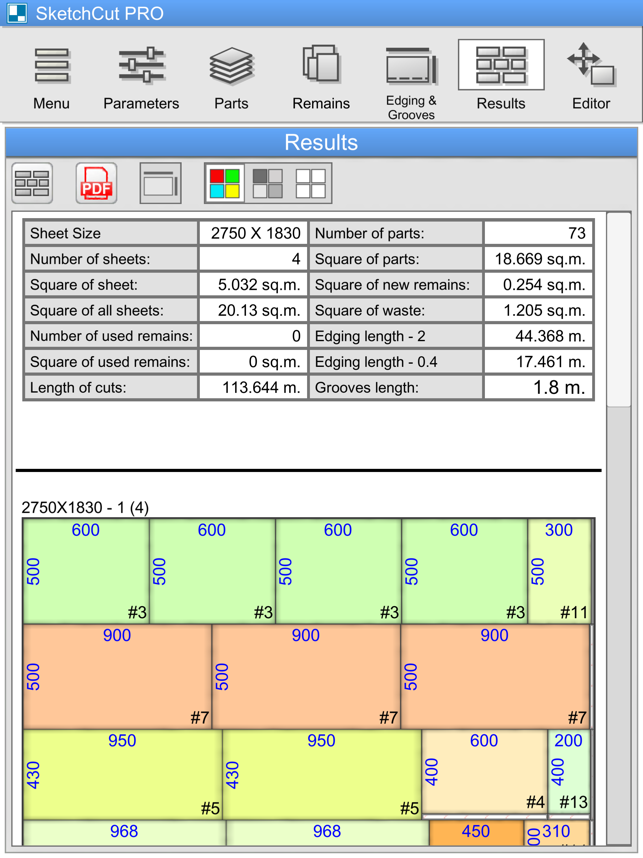Select the multicolor display mode

[225, 183]
